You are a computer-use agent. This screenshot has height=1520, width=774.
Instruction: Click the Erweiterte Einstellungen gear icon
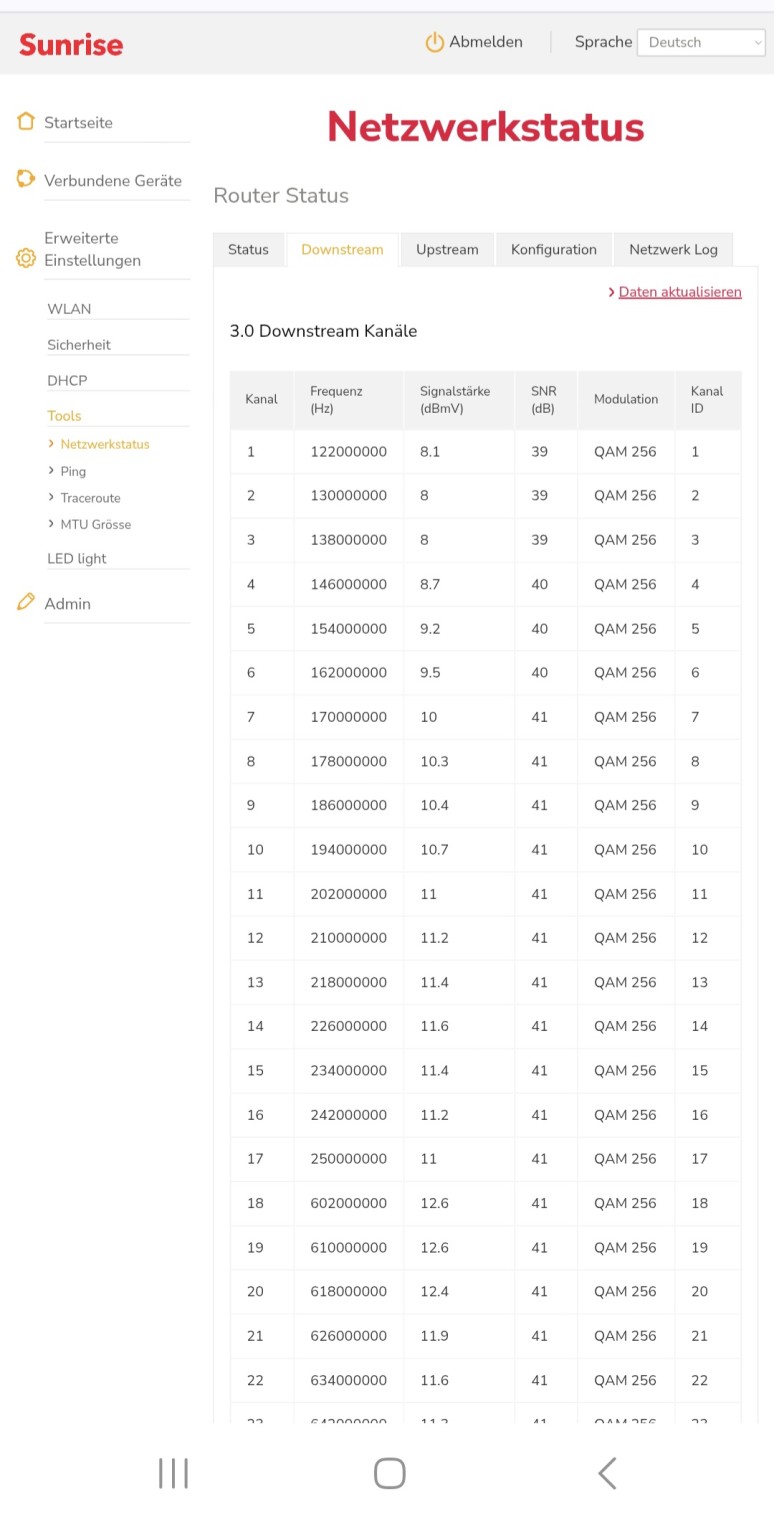click(26, 258)
